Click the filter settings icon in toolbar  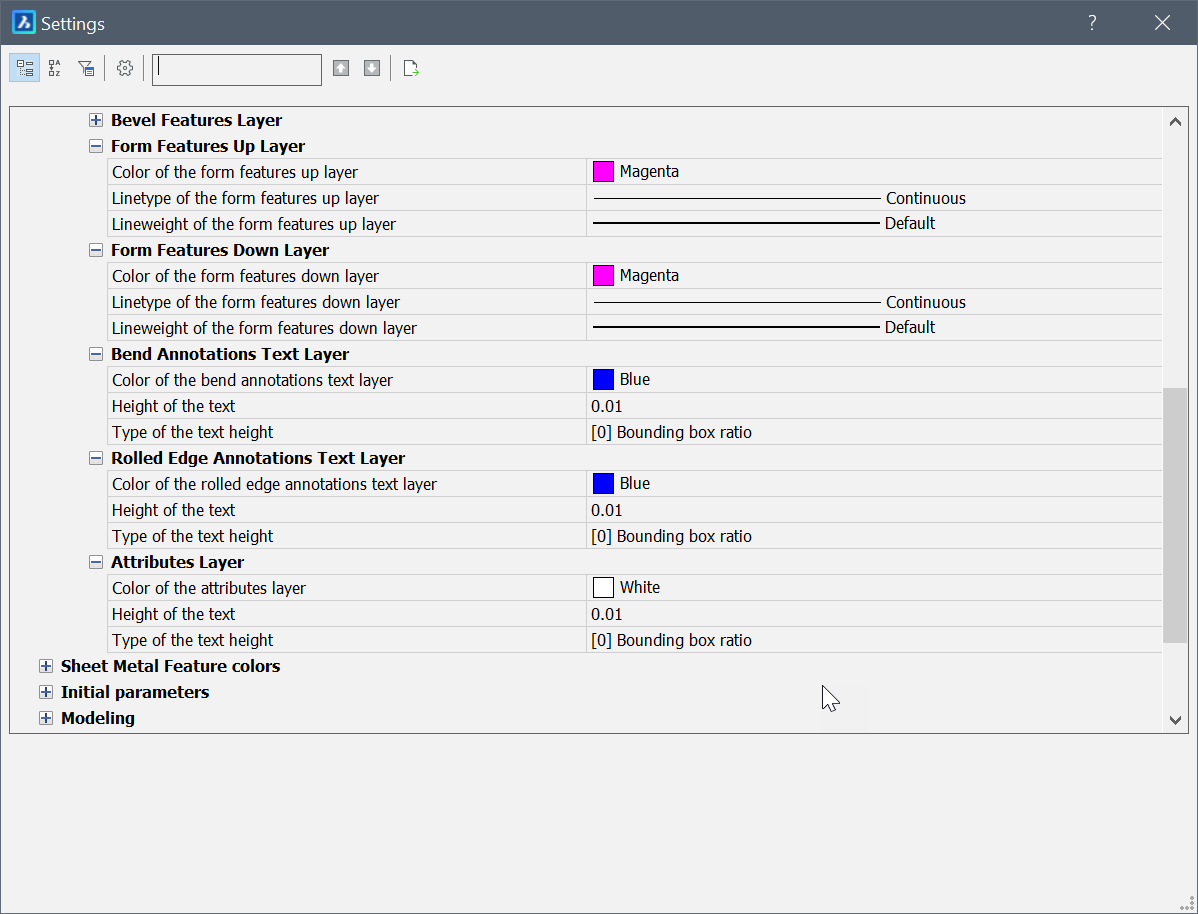(x=86, y=68)
